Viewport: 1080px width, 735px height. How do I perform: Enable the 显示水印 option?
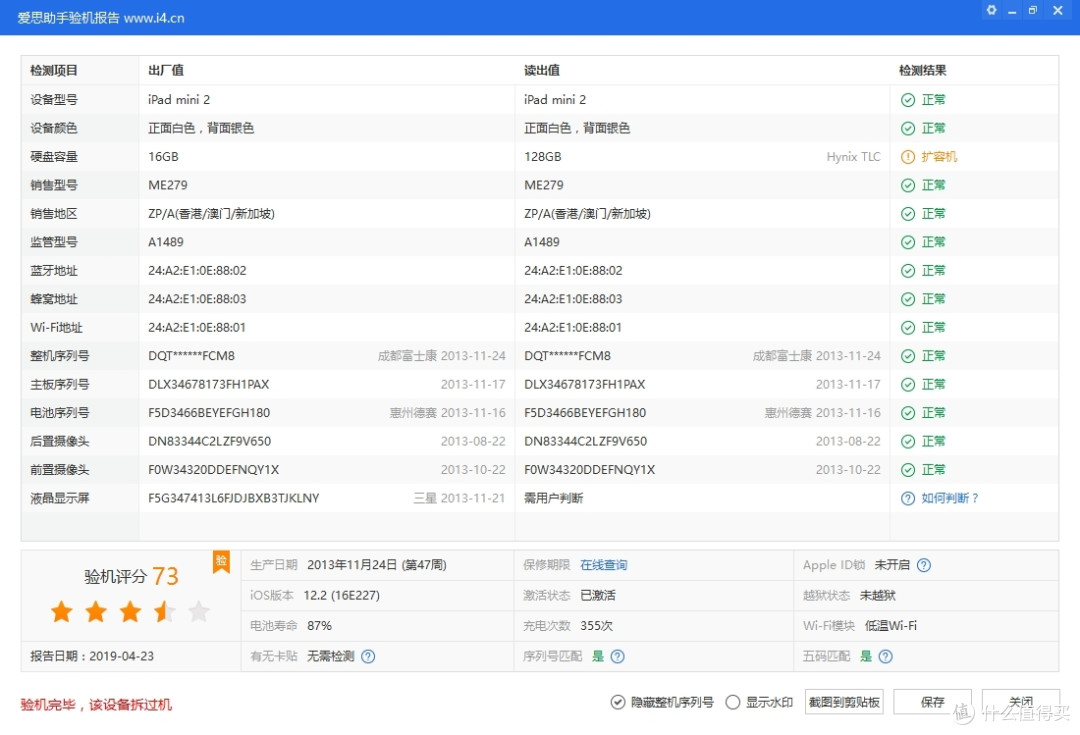tap(733, 702)
